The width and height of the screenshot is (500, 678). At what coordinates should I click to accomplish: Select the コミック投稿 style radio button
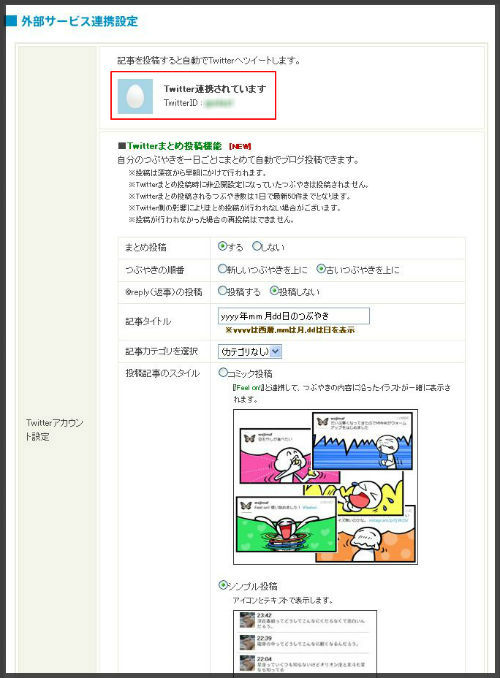tap(222, 372)
